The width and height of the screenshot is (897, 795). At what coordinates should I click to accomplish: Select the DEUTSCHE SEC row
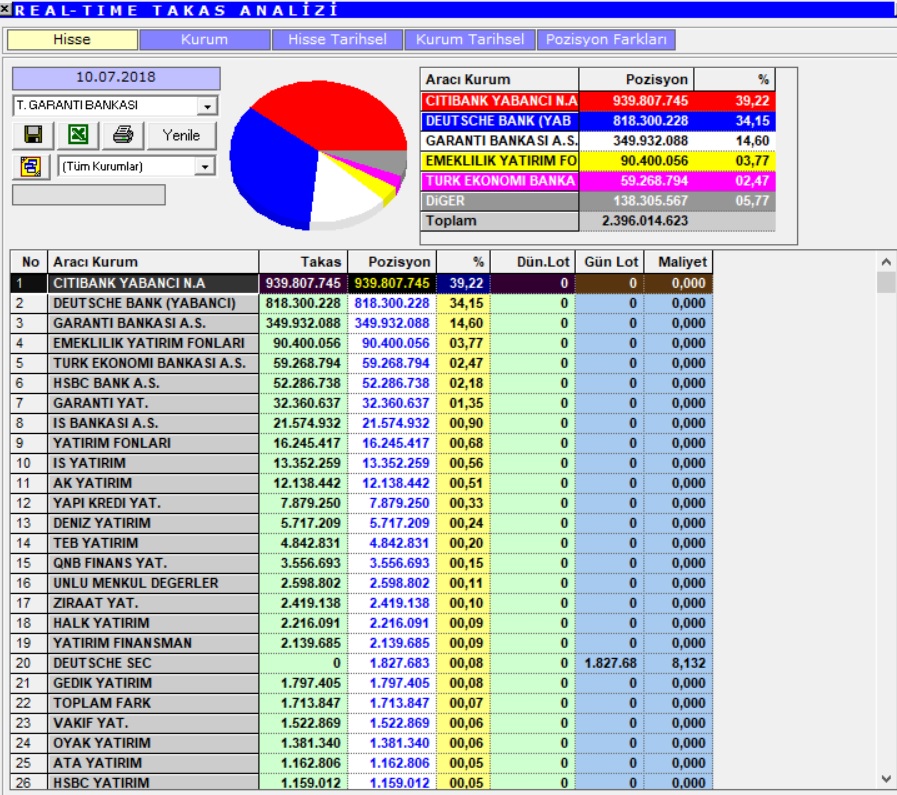click(x=362, y=663)
